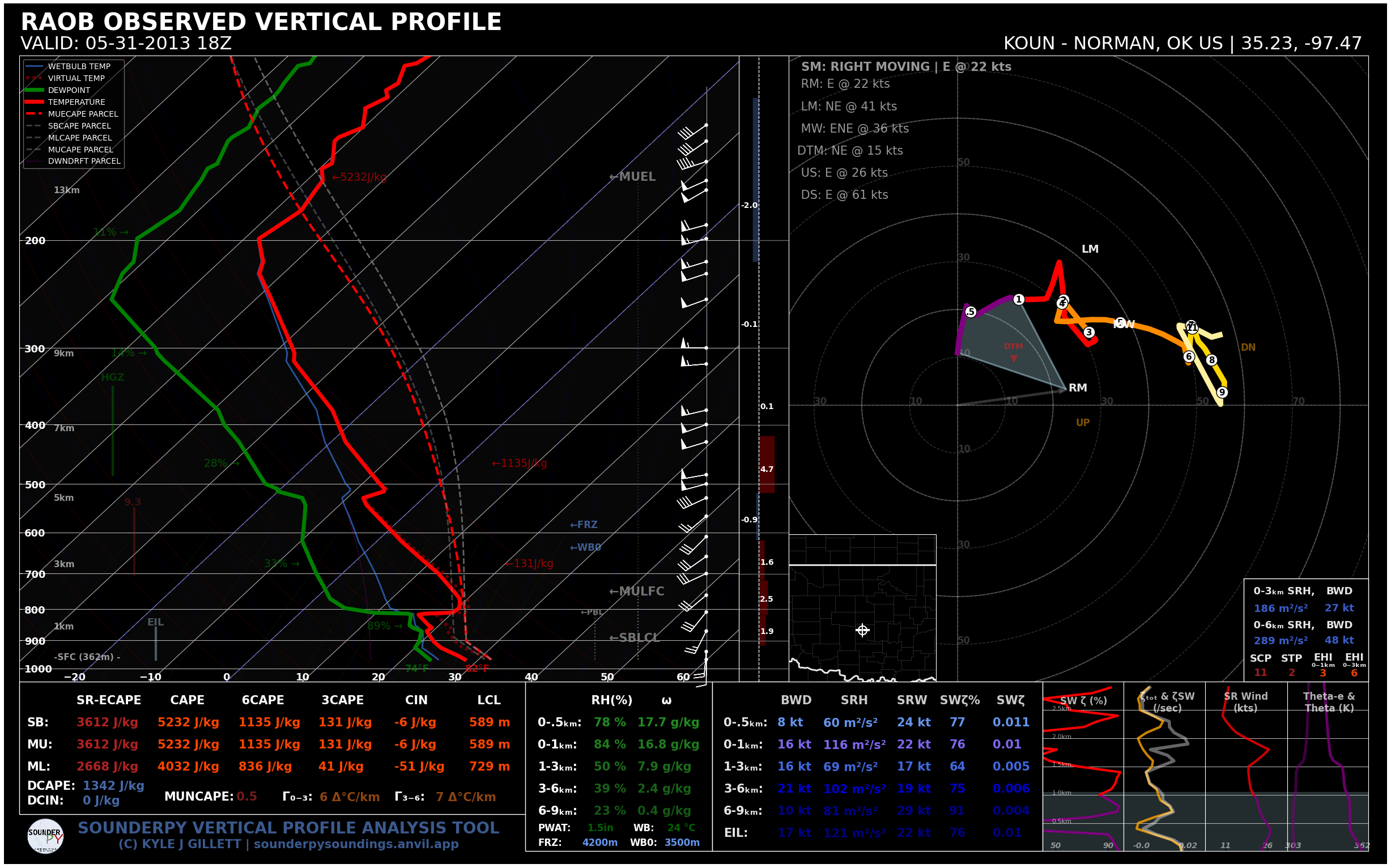Click the FRZ freezing level label

pyautogui.click(x=584, y=525)
